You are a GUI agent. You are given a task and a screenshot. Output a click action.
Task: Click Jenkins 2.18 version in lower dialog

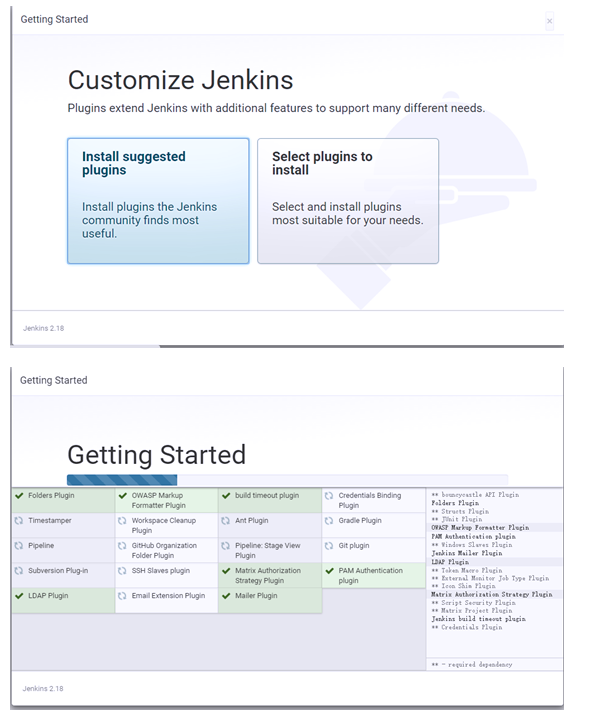(x=43, y=689)
